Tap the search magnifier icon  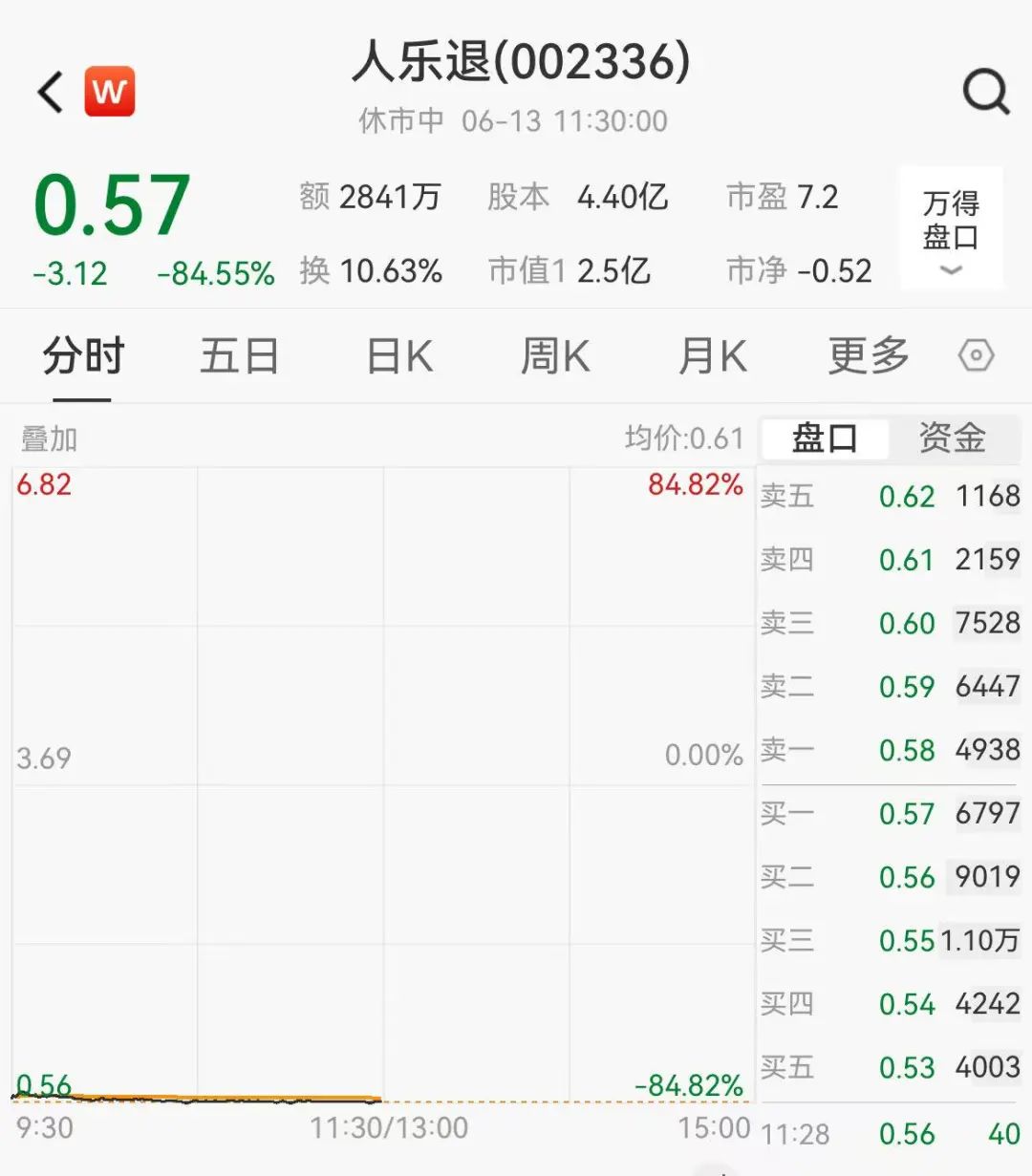(985, 93)
